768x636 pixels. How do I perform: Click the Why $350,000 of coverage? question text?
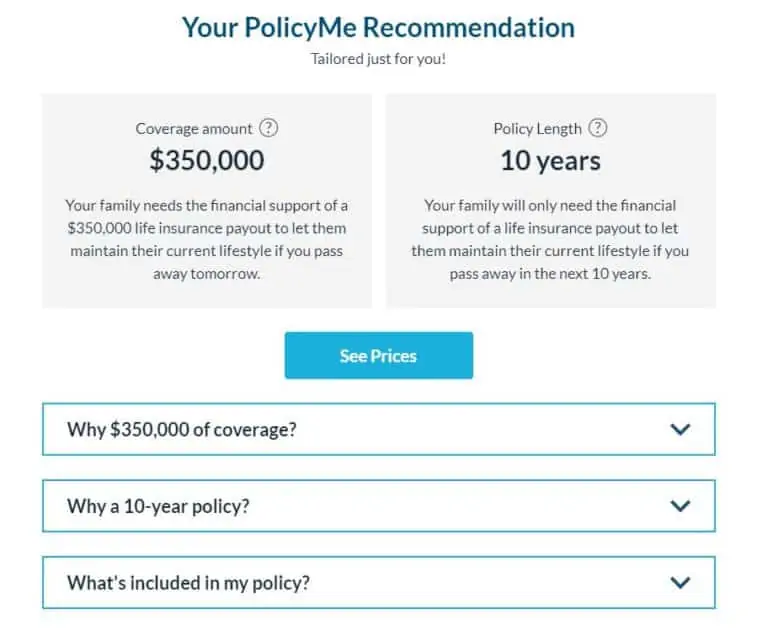(x=182, y=429)
